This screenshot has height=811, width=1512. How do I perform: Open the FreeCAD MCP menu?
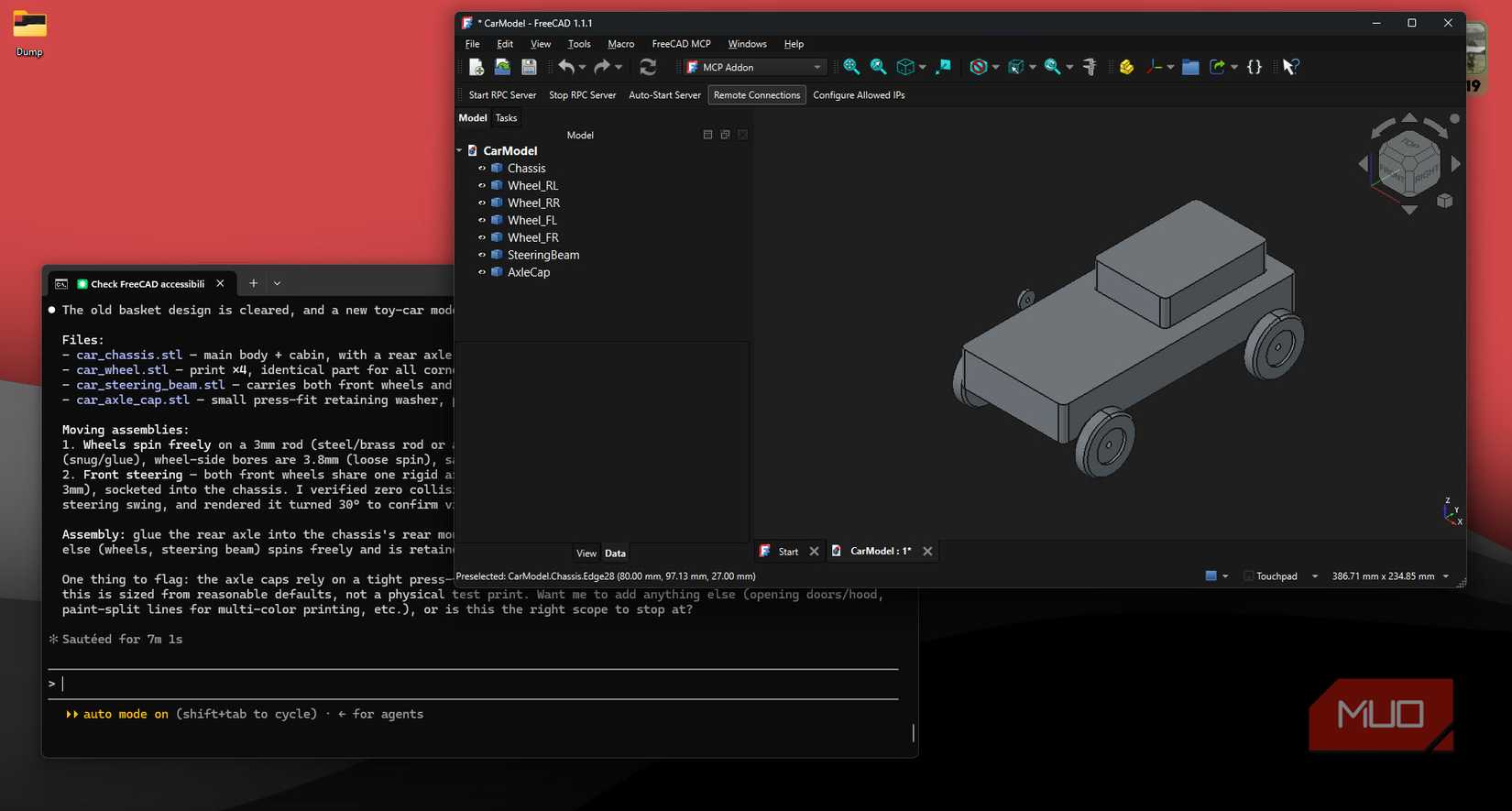681,44
